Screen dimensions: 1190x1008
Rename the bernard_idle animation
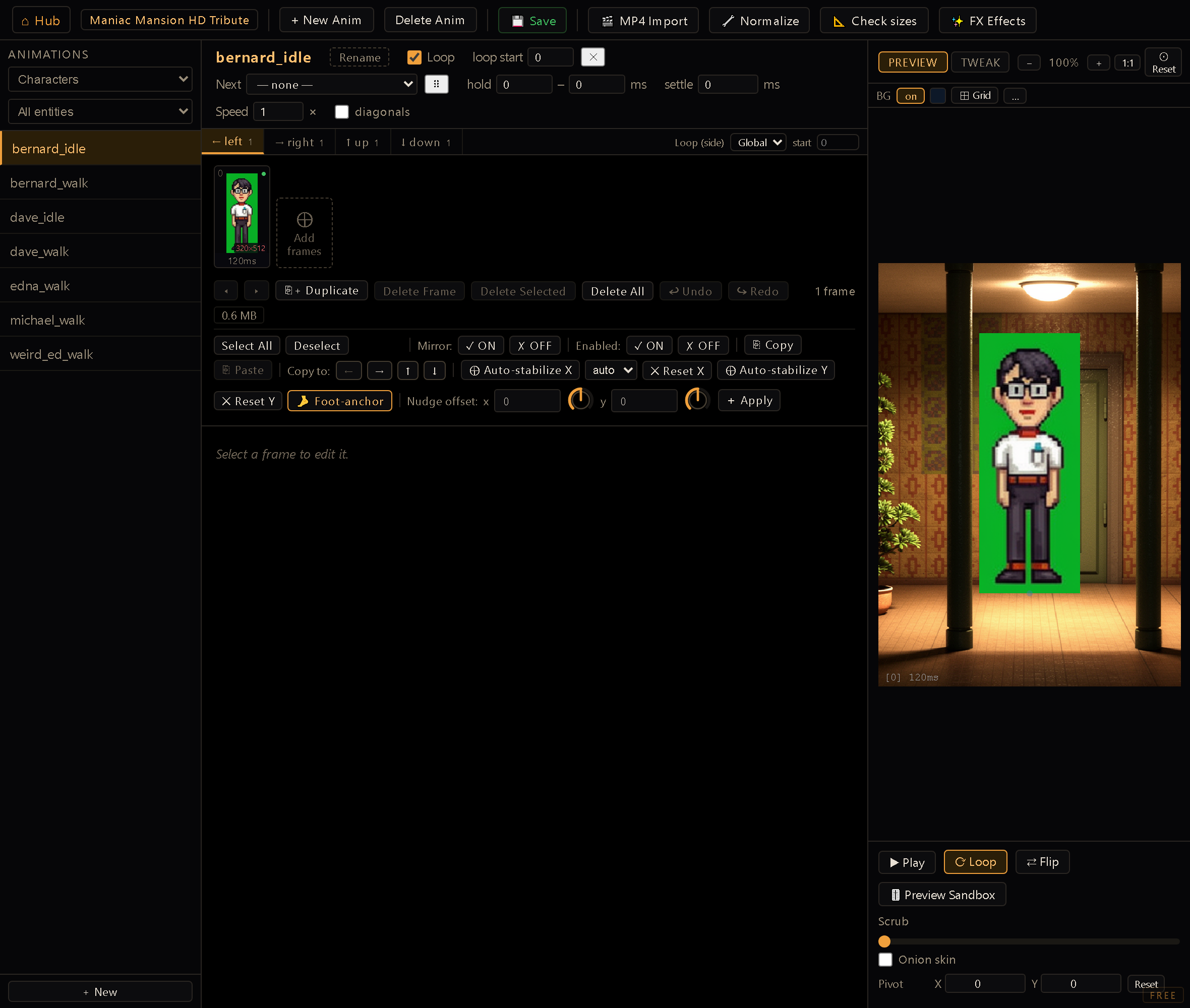[360, 58]
